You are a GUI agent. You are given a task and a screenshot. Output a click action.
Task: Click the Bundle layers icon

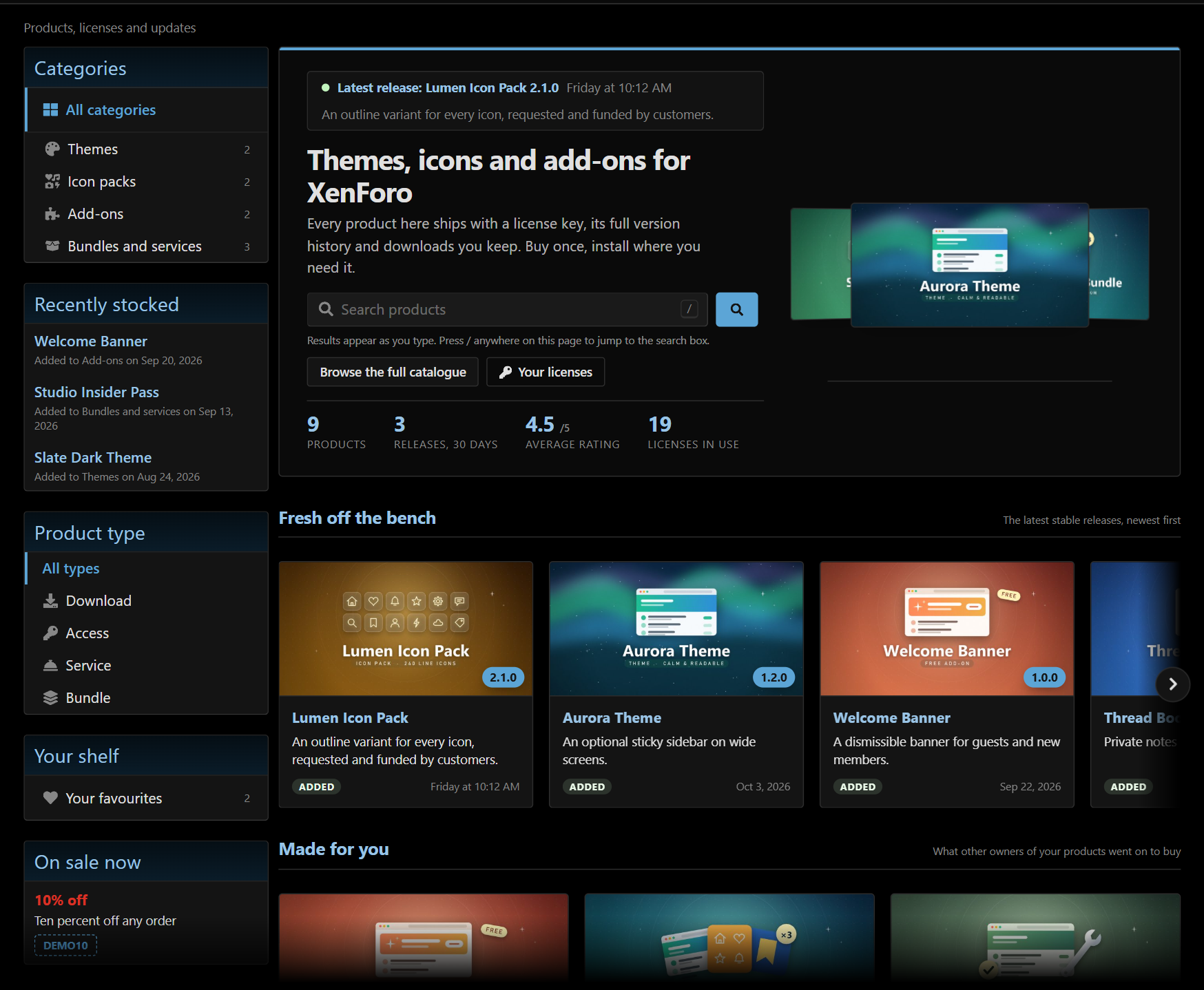(50, 698)
